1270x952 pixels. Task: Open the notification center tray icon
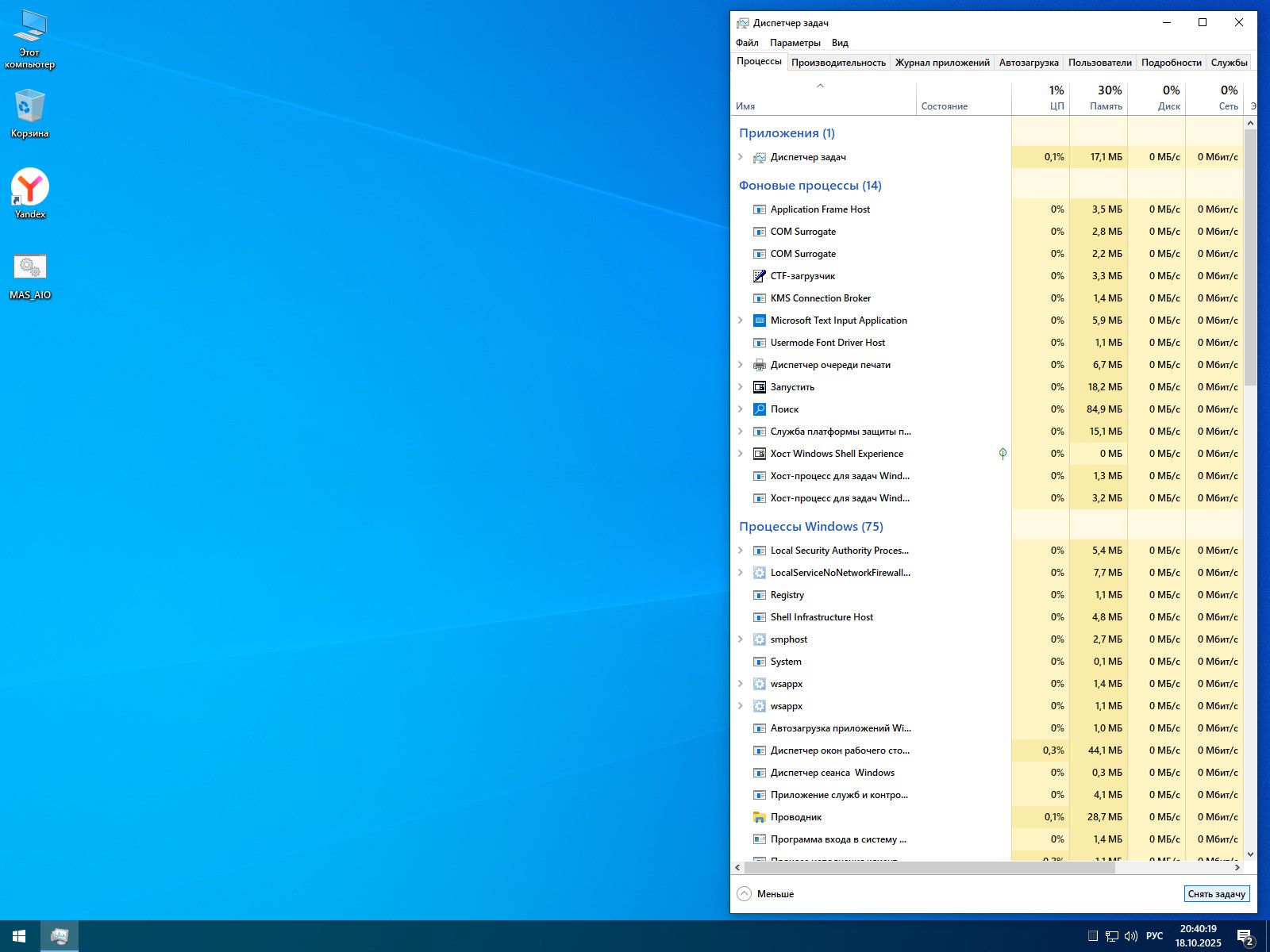click(1245, 936)
